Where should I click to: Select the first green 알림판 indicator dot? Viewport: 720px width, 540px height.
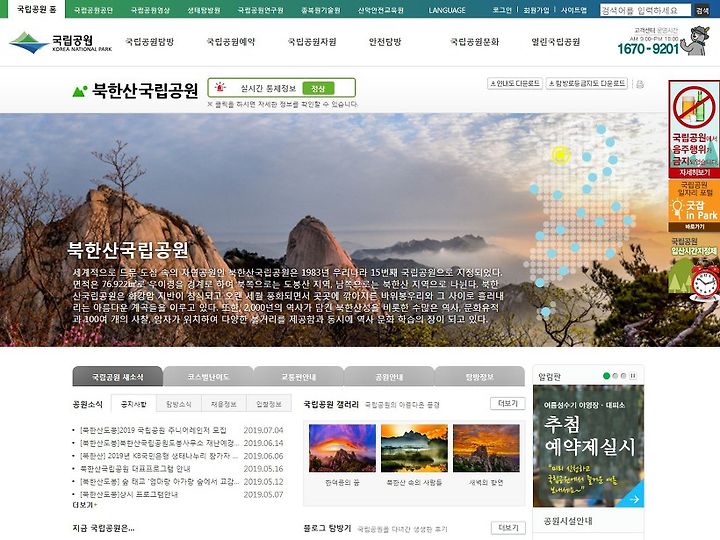click(x=606, y=376)
